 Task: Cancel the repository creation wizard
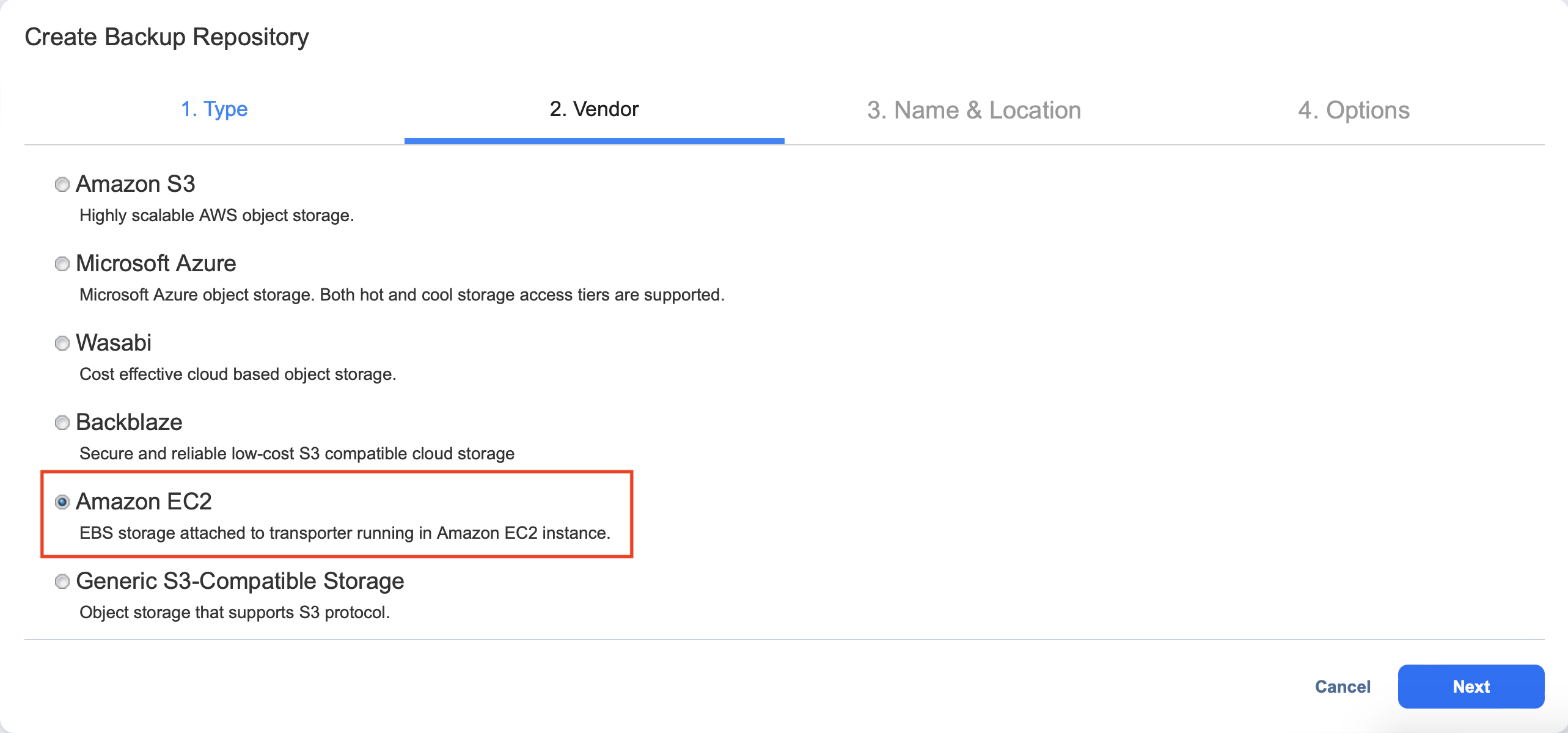pos(1343,687)
